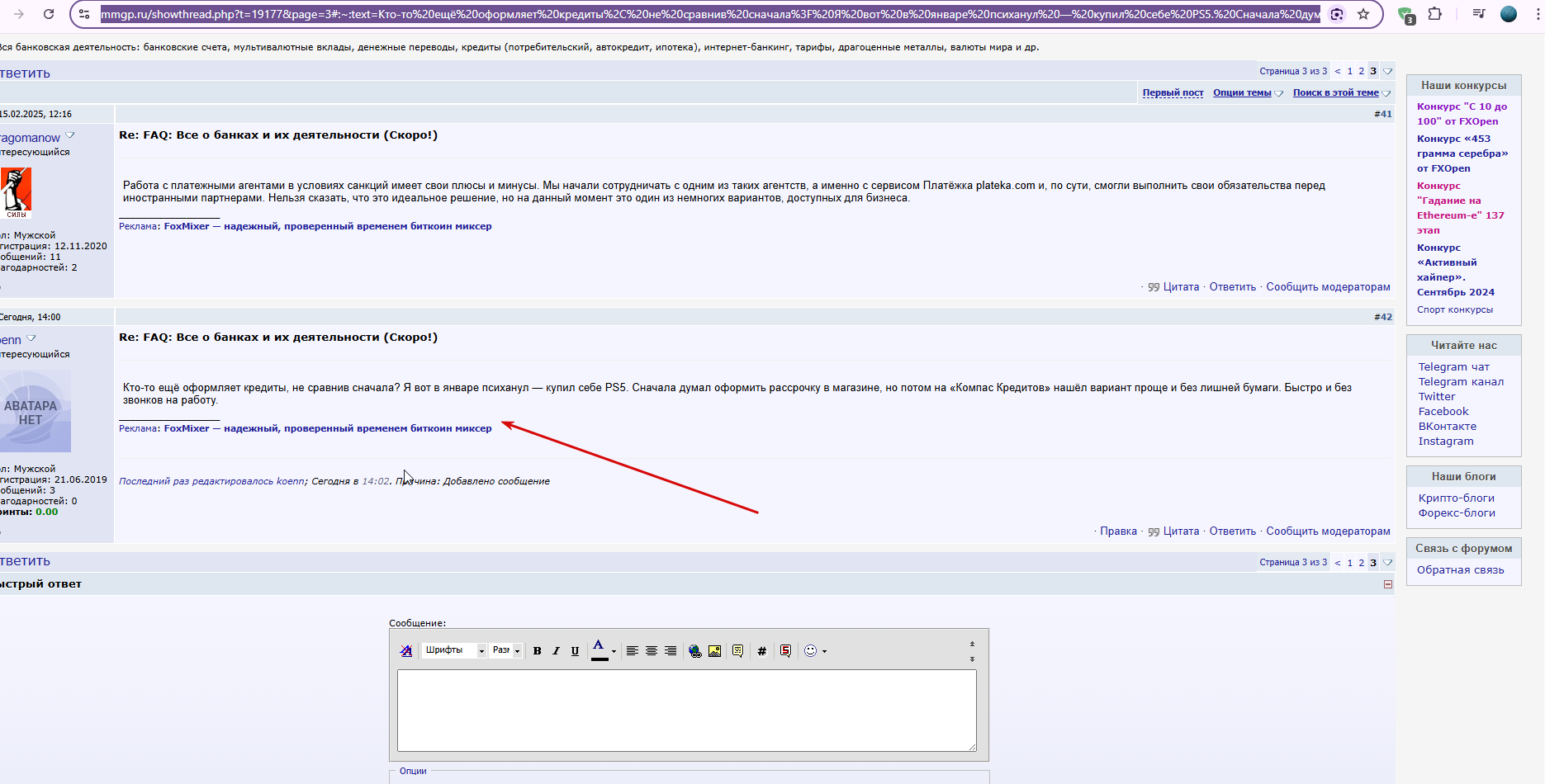Insert a hyperlink in the editor
Image resolution: width=1545 pixels, height=784 pixels.
tap(695, 651)
